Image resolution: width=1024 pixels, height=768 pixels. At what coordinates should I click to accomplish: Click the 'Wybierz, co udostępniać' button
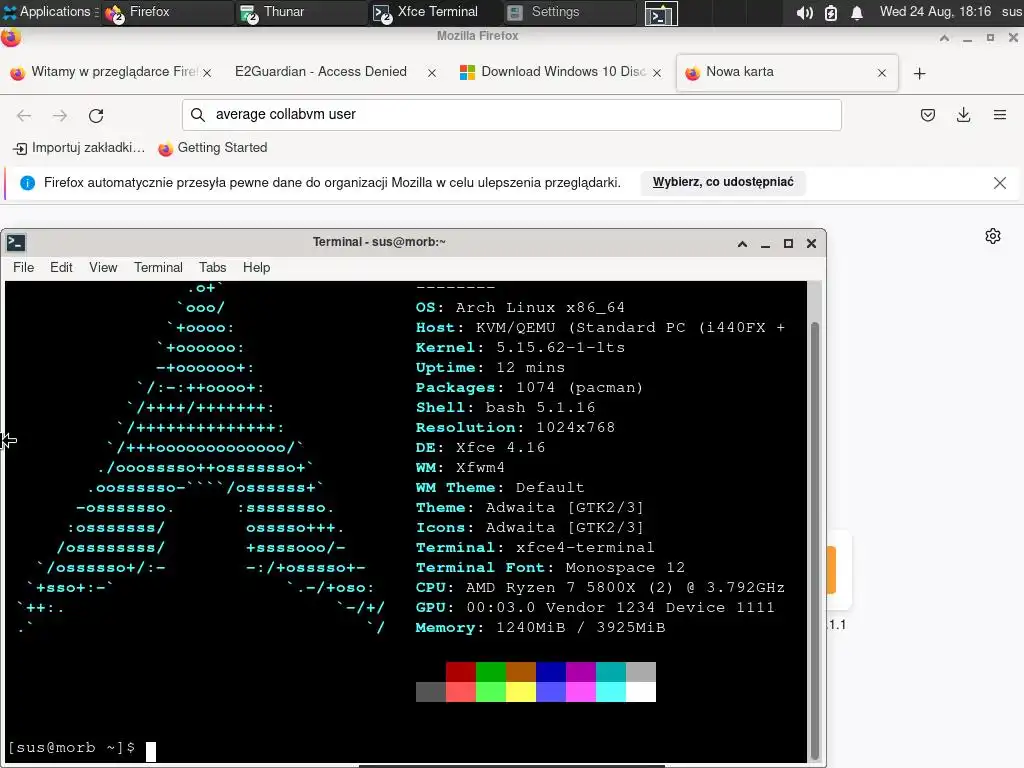click(723, 182)
